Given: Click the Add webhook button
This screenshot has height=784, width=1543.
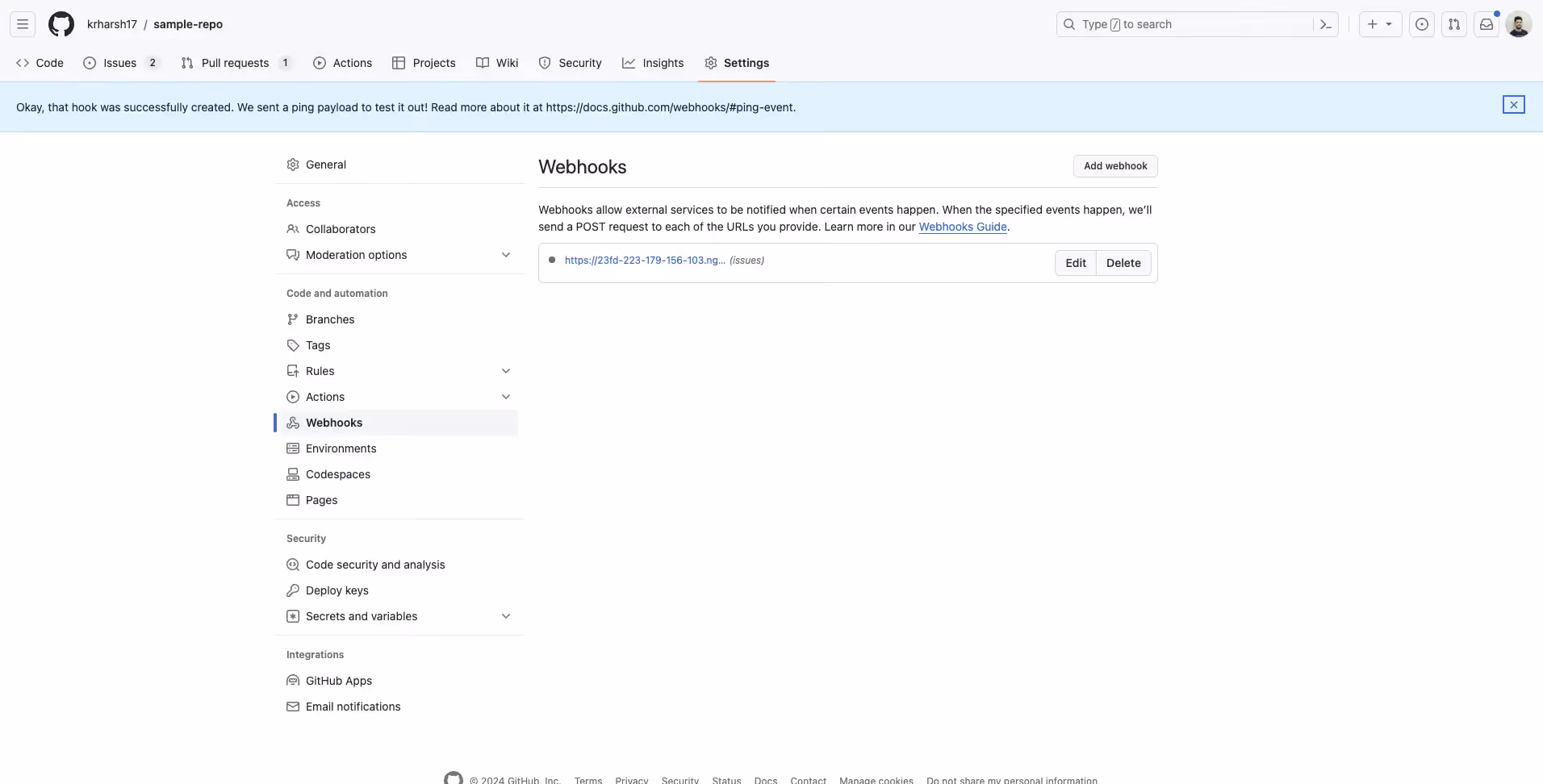Looking at the screenshot, I should [x=1115, y=166].
